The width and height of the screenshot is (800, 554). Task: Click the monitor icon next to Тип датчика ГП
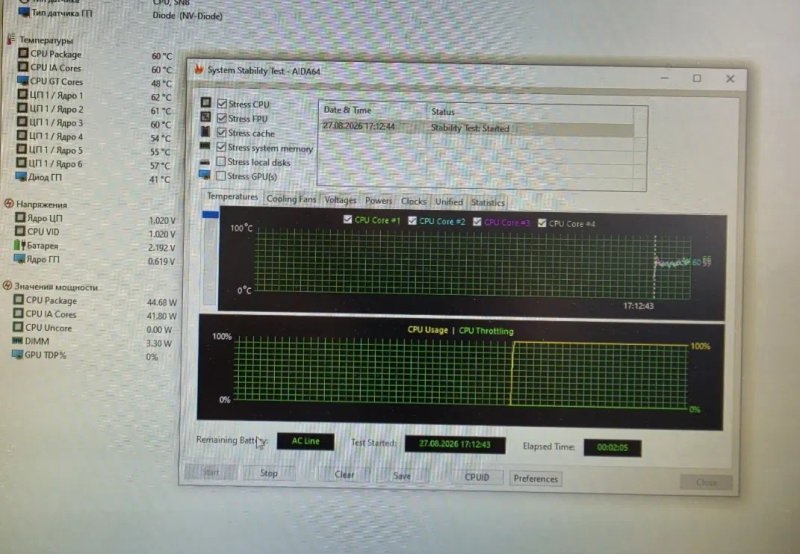point(24,12)
